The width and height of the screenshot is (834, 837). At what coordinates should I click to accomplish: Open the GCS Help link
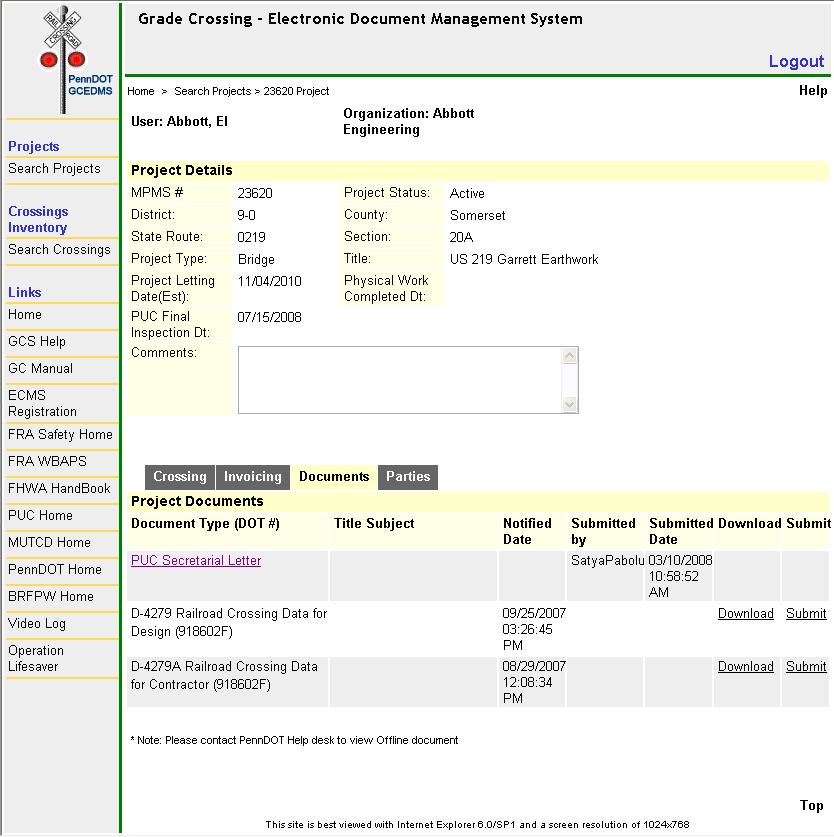pos(37,342)
